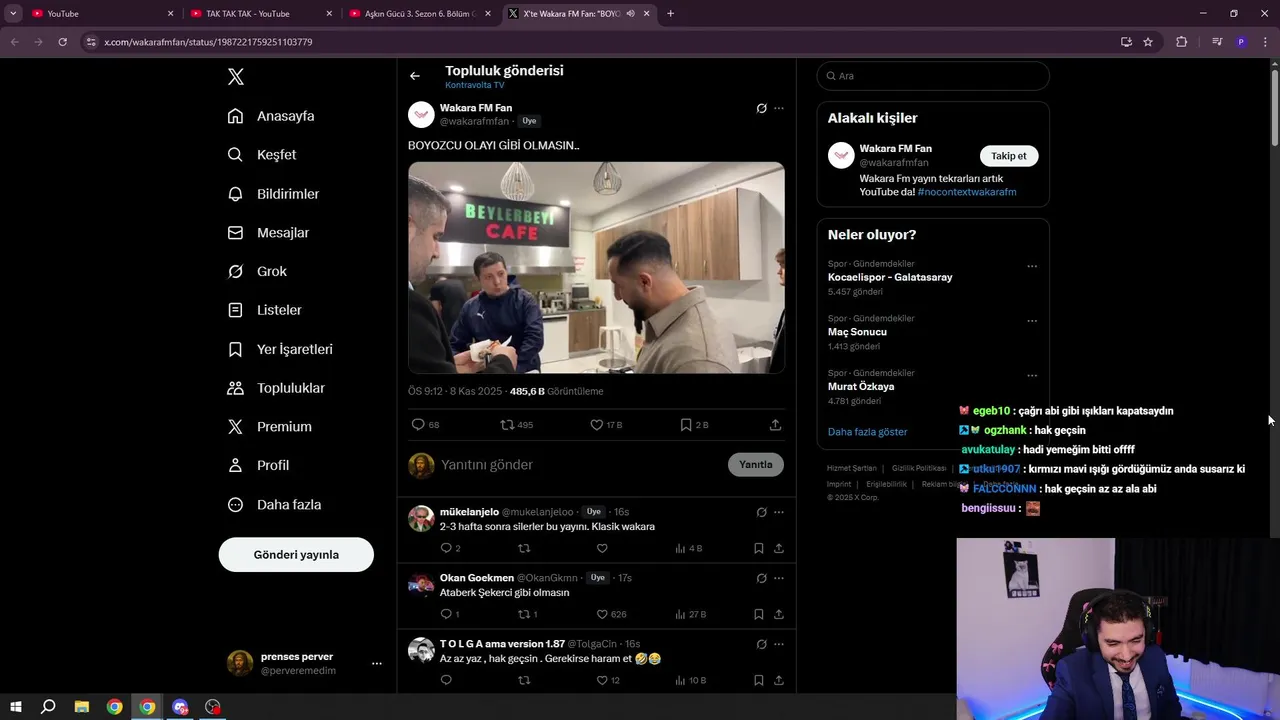Open Chrome profile P avatar

click(x=1241, y=42)
